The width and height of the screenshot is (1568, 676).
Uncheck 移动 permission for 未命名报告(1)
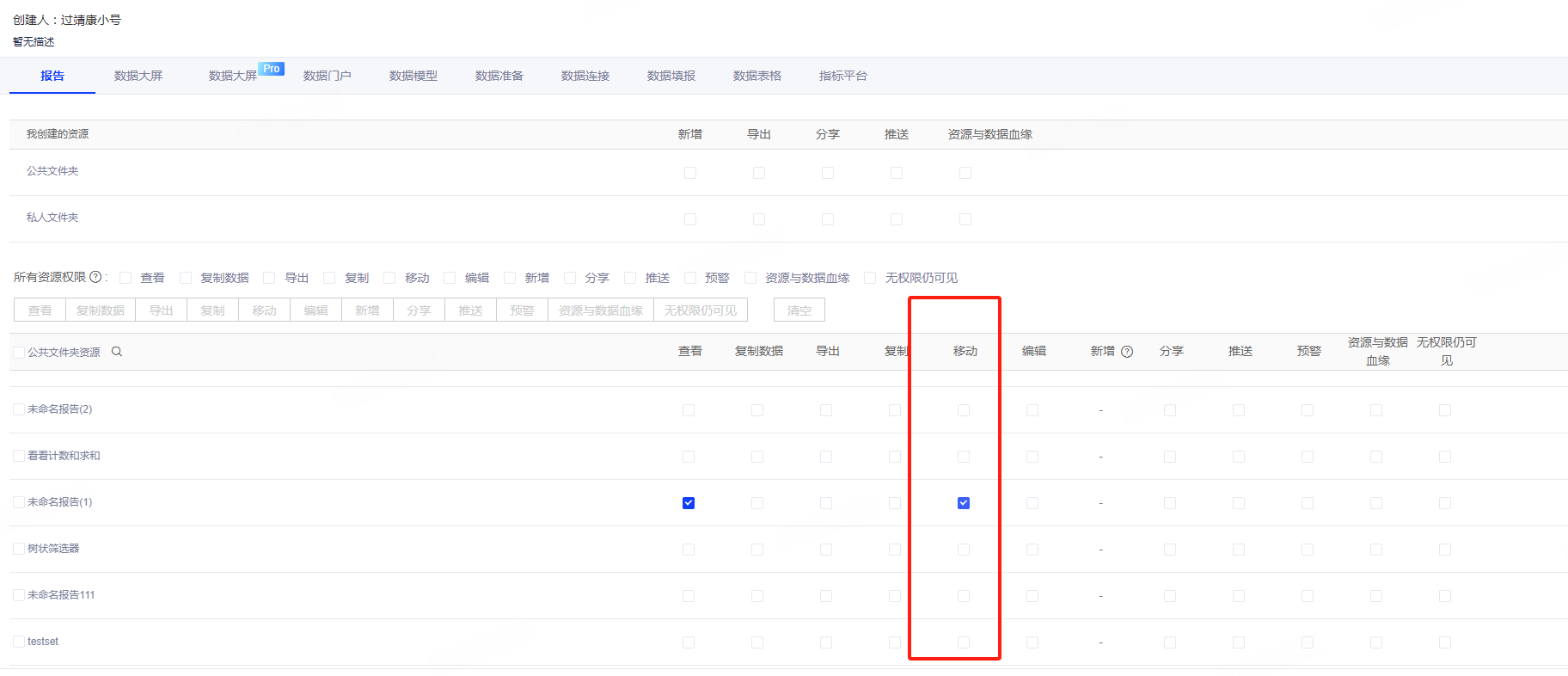(964, 503)
